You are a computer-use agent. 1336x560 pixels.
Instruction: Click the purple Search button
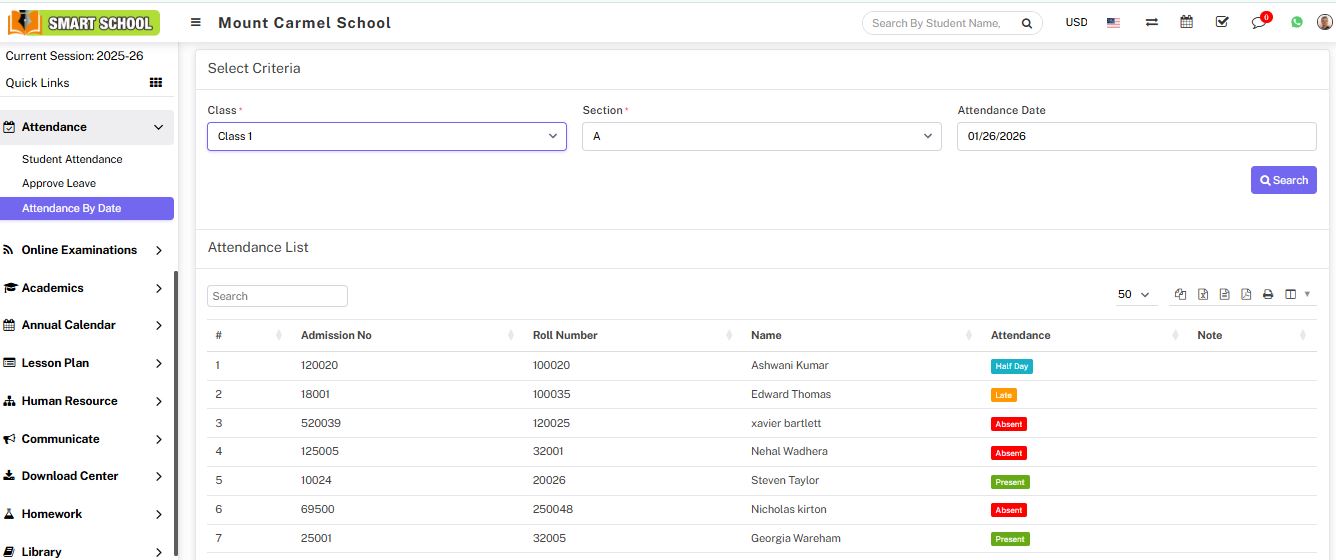pos(1283,180)
